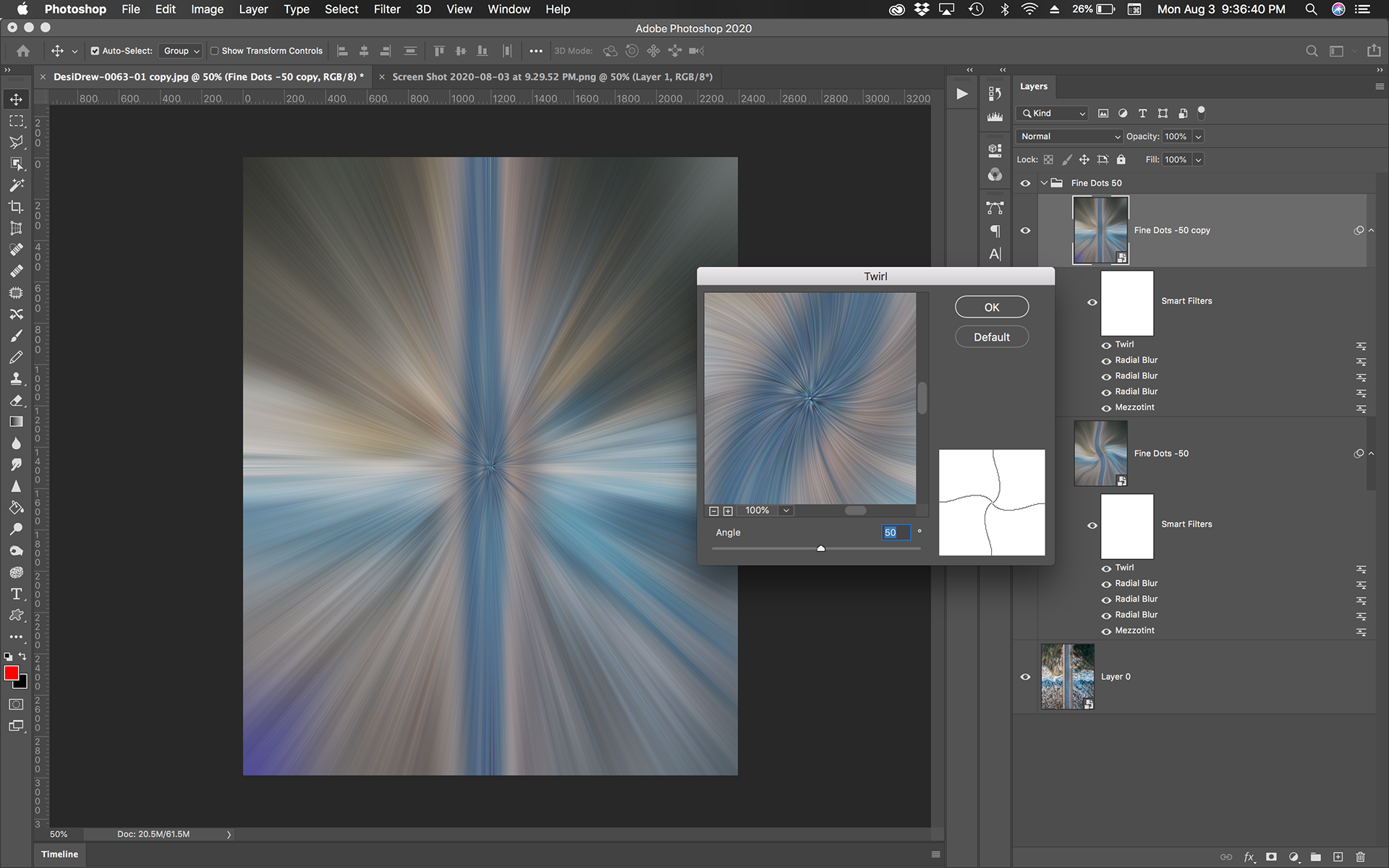This screenshot has width=1389, height=868.
Task: Click the red foreground color swatch
Action: (11, 673)
